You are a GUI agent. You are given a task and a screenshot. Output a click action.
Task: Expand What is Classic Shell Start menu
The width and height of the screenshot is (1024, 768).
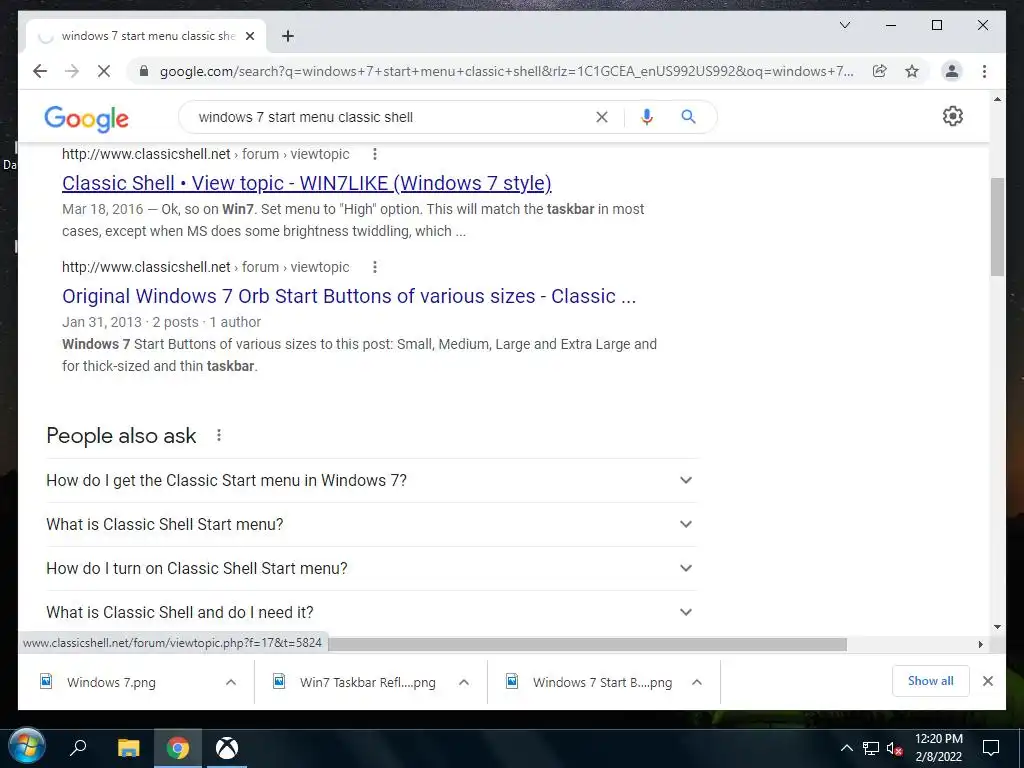point(372,524)
